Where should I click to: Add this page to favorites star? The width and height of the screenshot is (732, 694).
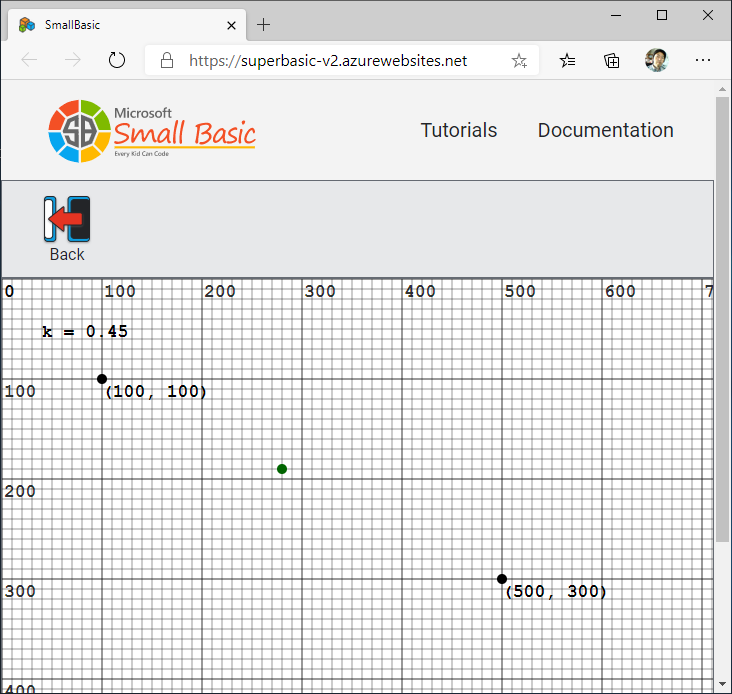pyautogui.click(x=519, y=61)
